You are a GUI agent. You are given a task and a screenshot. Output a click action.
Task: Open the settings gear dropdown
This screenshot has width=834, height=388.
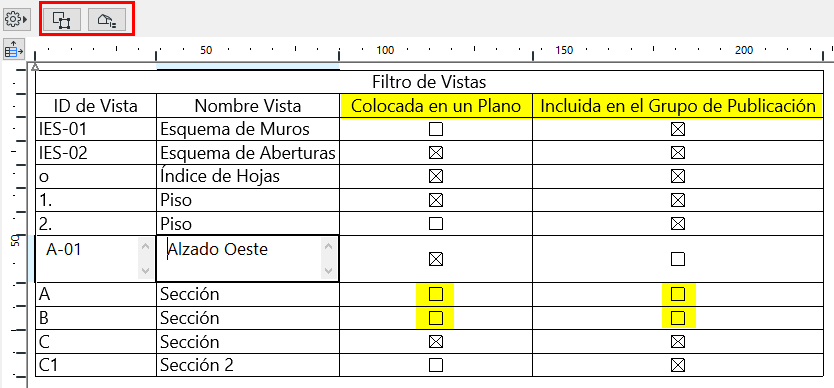pyautogui.click(x=15, y=20)
